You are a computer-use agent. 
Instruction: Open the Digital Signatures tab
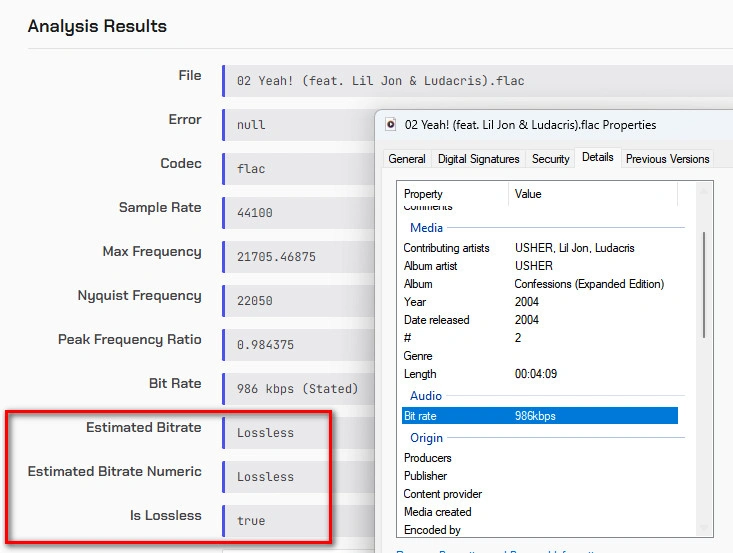tap(478, 159)
